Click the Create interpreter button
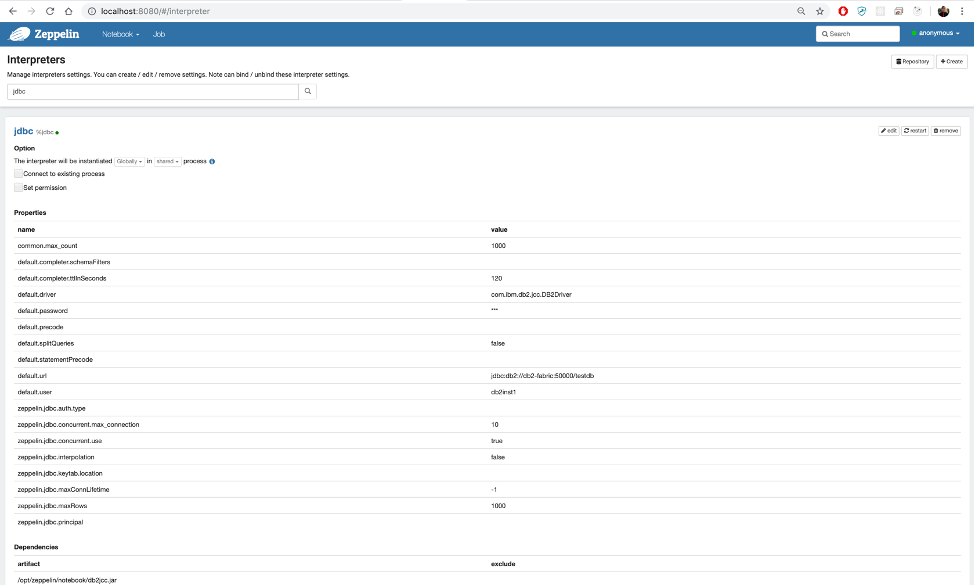The image size is (974, 585). tap(952, 61)
